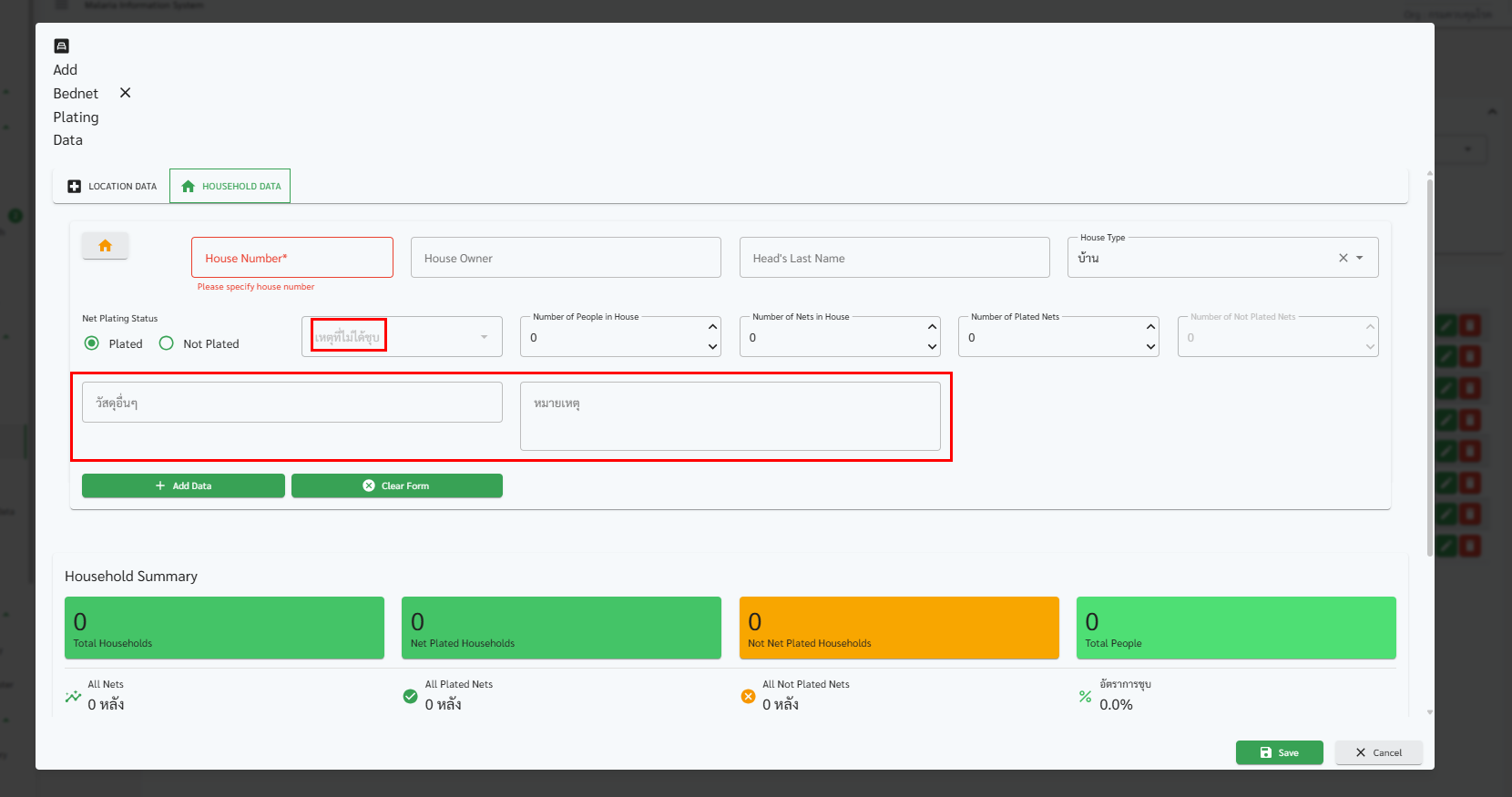Decrease the Number of Nets in House
This screenshot has height=797, width=1512.
(x=932, y=347)
